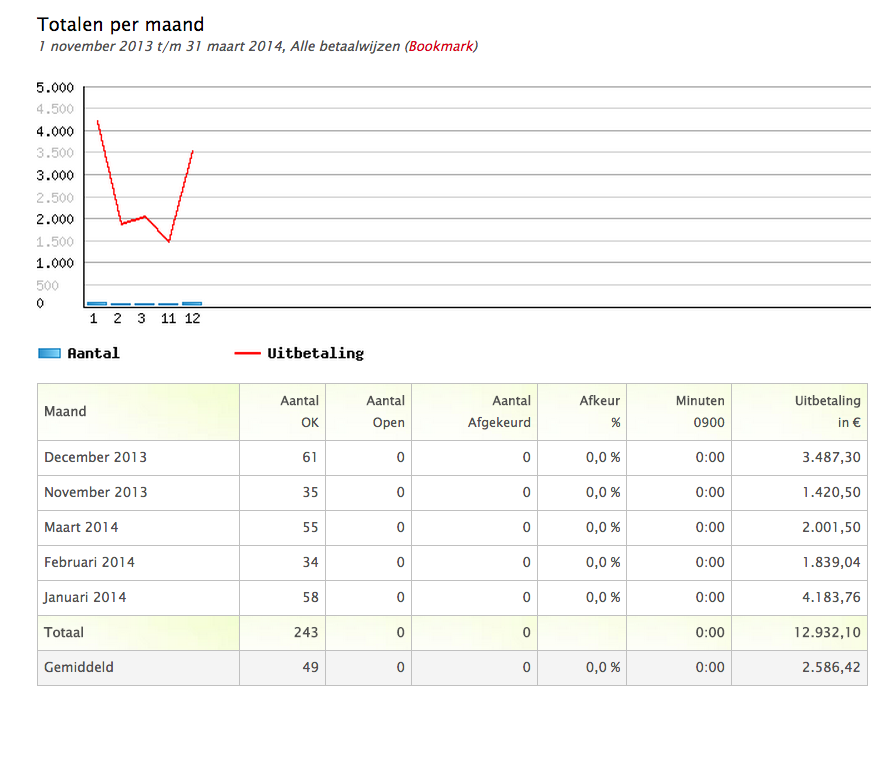Click the average payout 2.586,42
This screenshot has width=886, height=777.
pos(831,667)
